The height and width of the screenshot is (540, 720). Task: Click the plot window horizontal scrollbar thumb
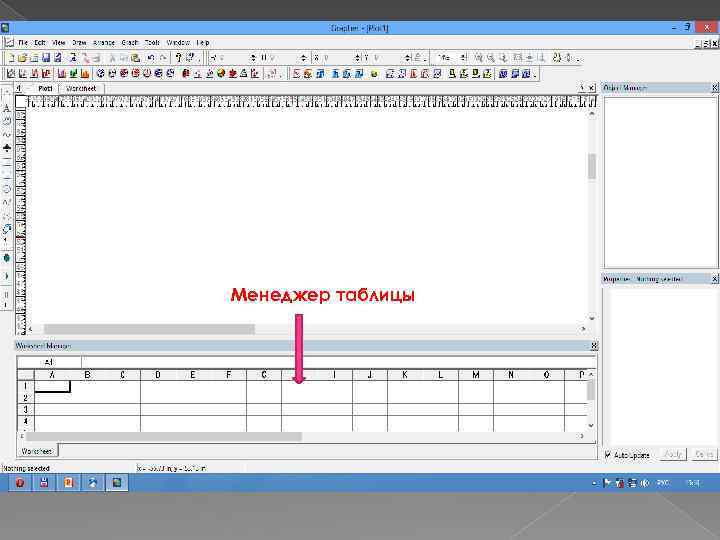(149, 329)
